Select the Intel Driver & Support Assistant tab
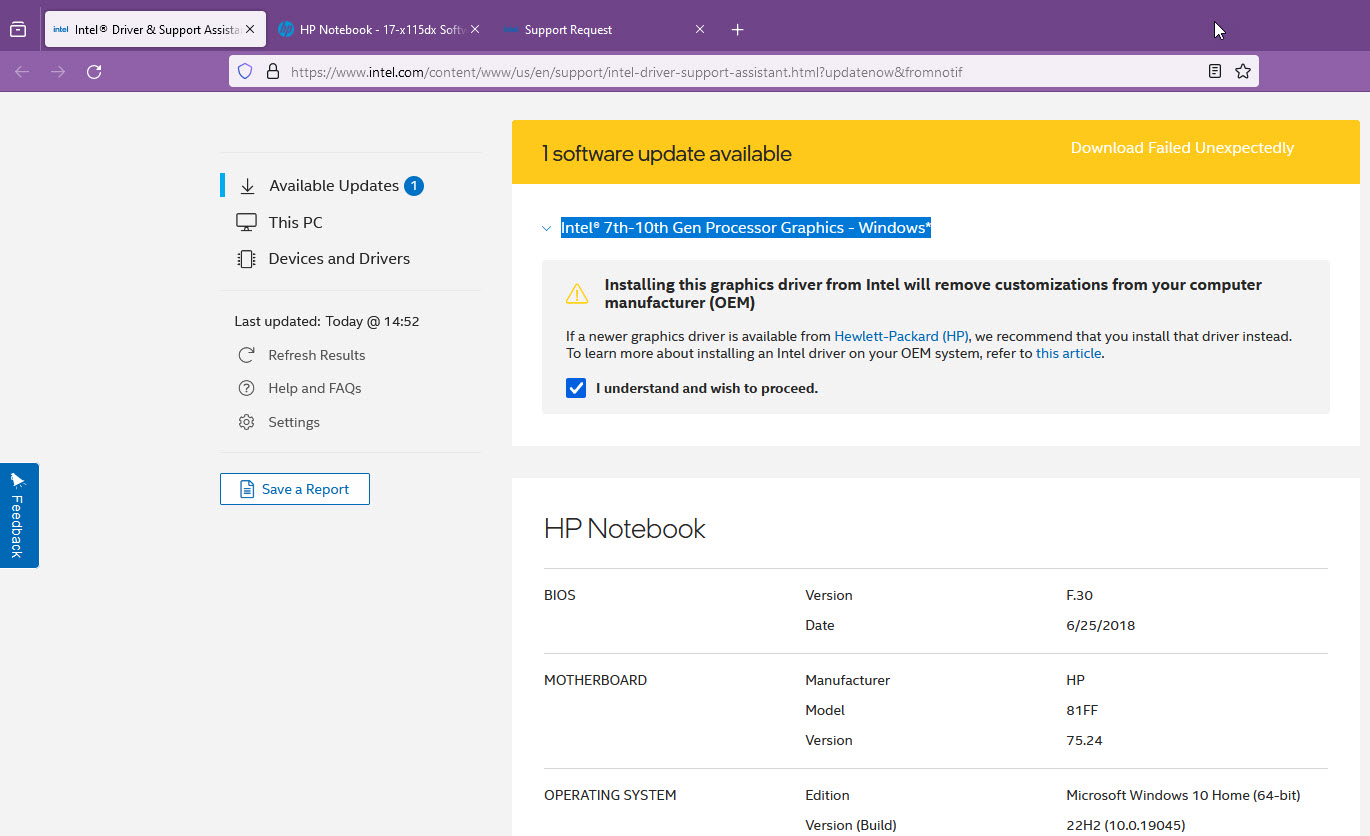 [x=155, y=29]
